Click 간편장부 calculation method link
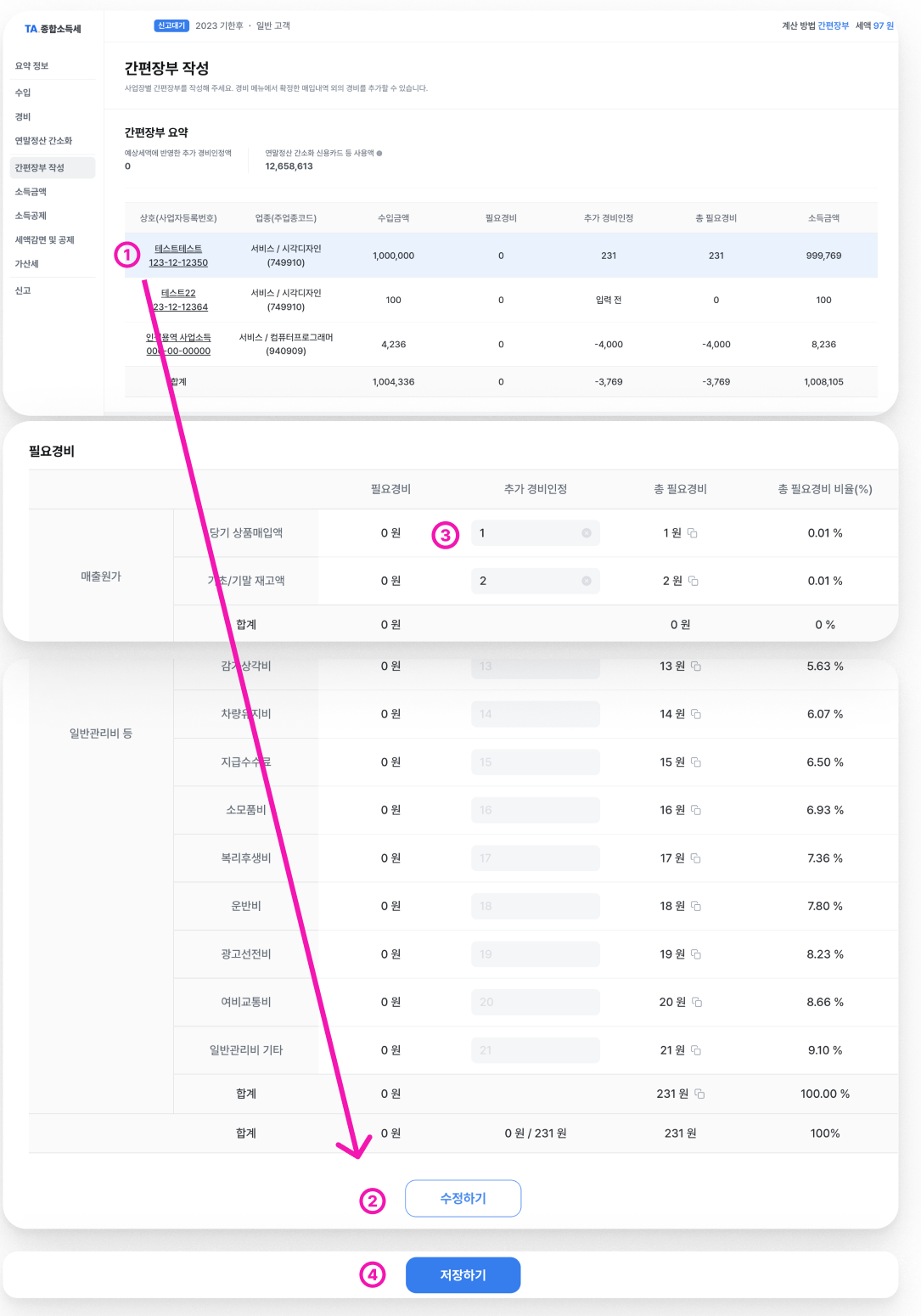Screen dimensions: 921x1316 pos(833,25)
